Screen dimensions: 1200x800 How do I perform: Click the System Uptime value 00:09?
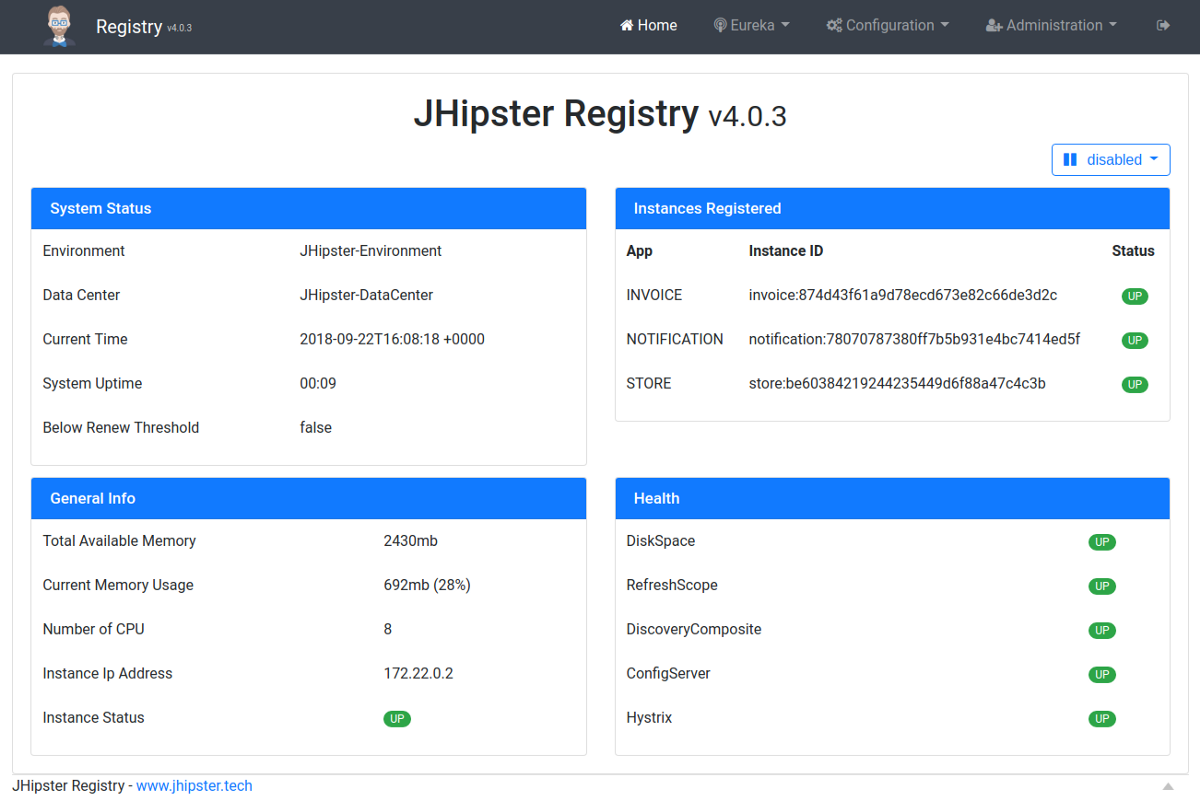(318, 383)
